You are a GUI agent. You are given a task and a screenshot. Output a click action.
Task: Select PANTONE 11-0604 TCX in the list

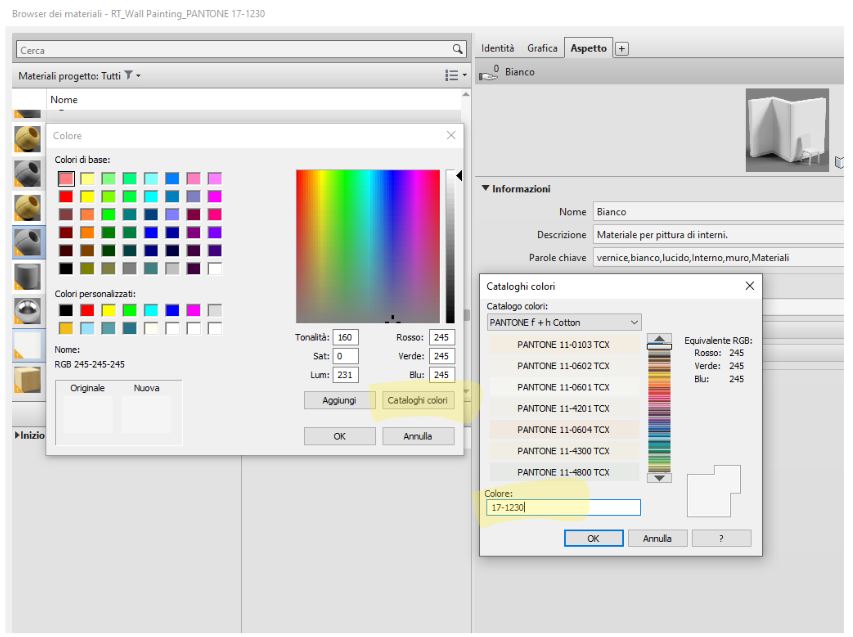click(x=564, y=429)
